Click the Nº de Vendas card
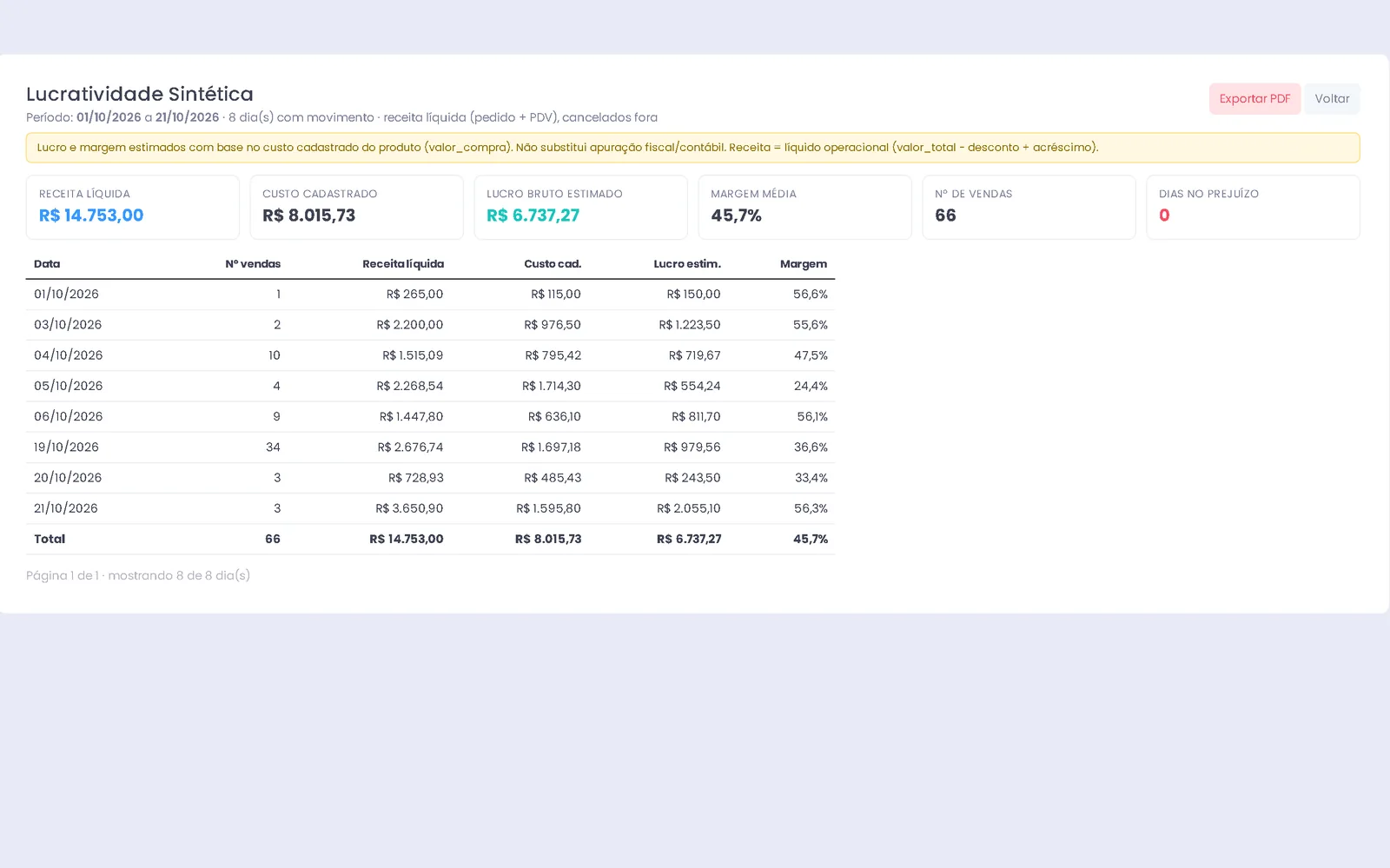The width and height of the screenshot is (1390, 868). (1029, 208)
